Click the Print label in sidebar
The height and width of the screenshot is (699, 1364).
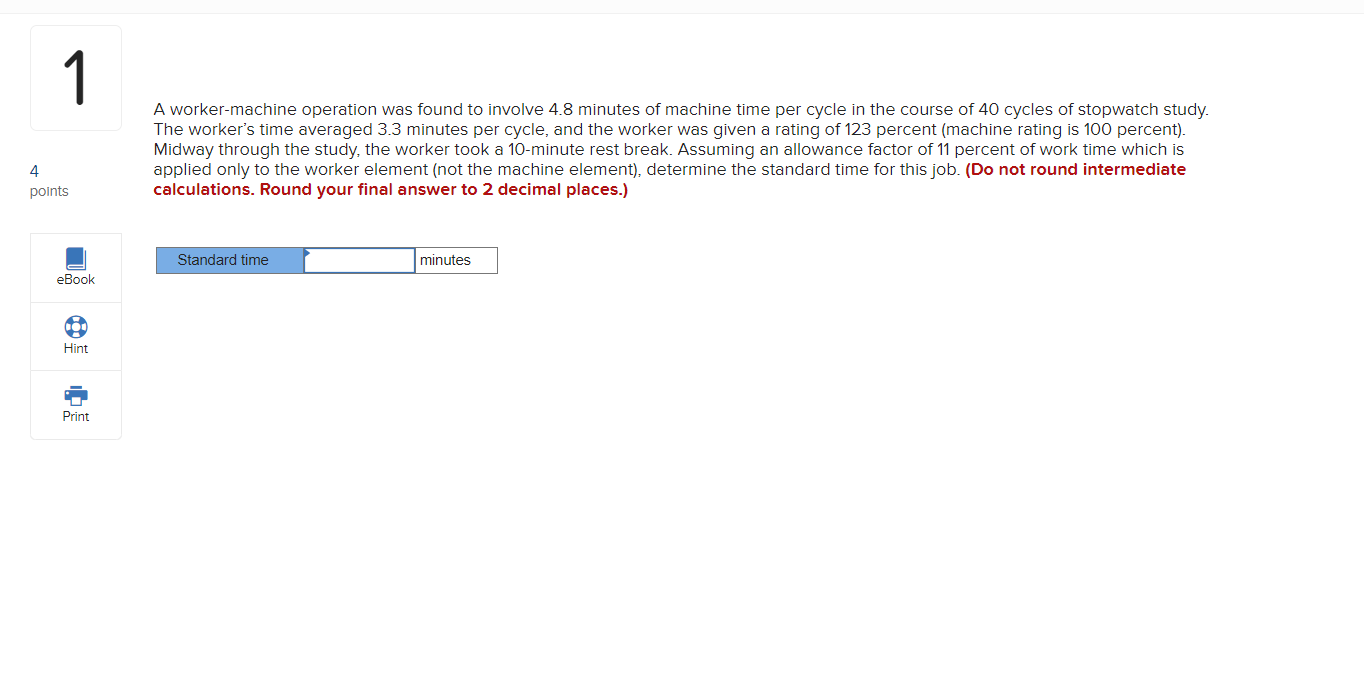pyautogui.click(x=76, y=417)
